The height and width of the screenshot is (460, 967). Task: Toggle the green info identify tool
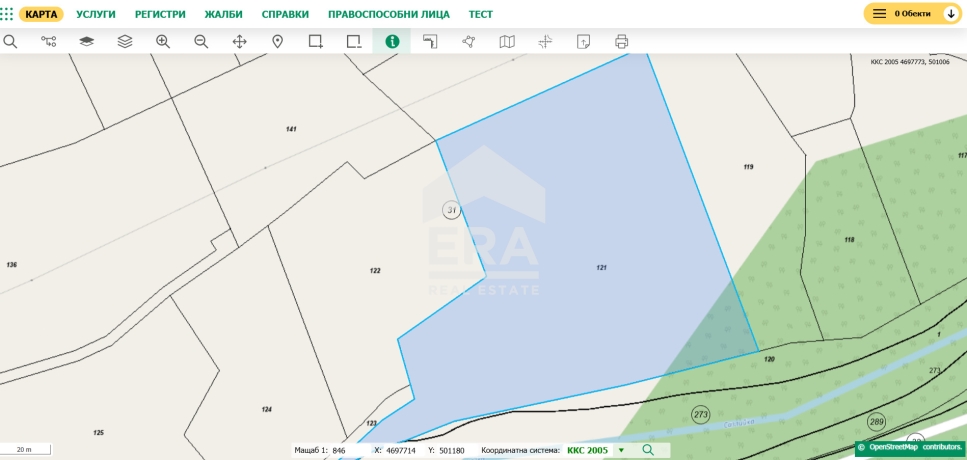tap(392, 41)
